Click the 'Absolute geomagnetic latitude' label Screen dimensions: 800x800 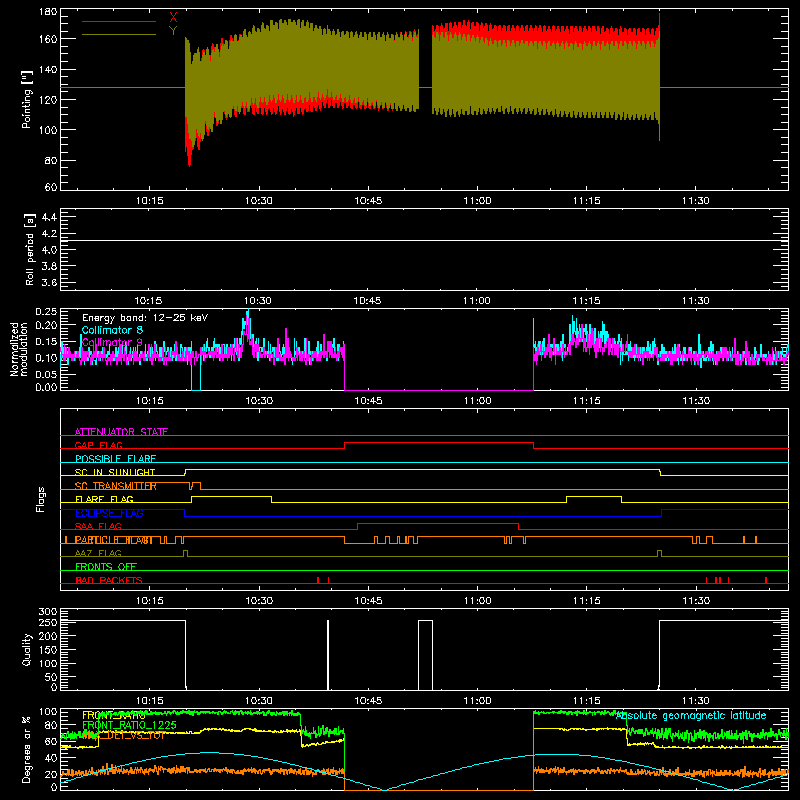pyautogui.click(x=691, y=715)
